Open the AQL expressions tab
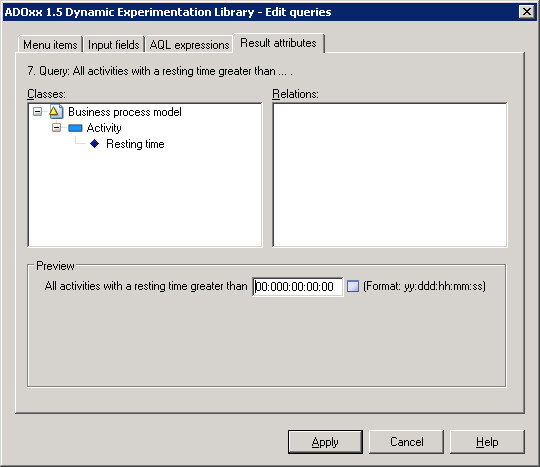Viewport: 540px width, 467px height. [x=189, y=44]
